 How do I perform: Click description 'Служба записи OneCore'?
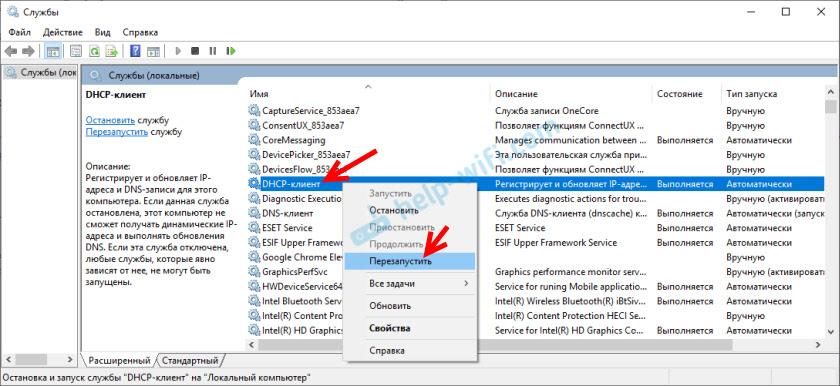coord(546,111)
